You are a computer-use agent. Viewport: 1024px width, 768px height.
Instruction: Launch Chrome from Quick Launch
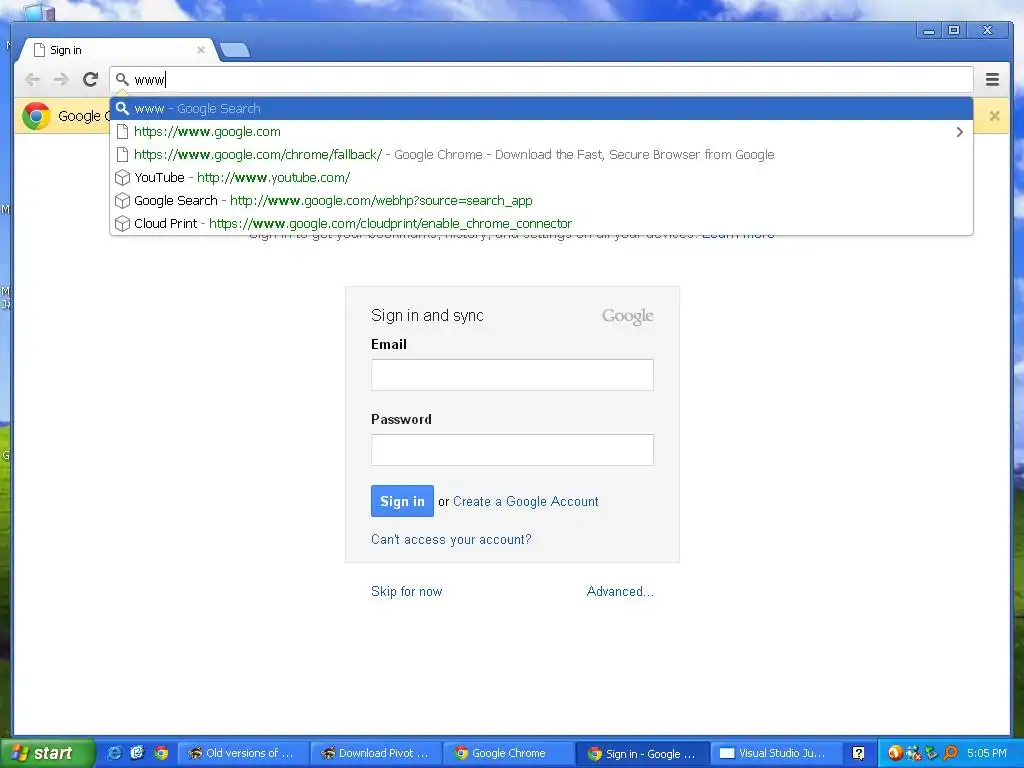161,753
